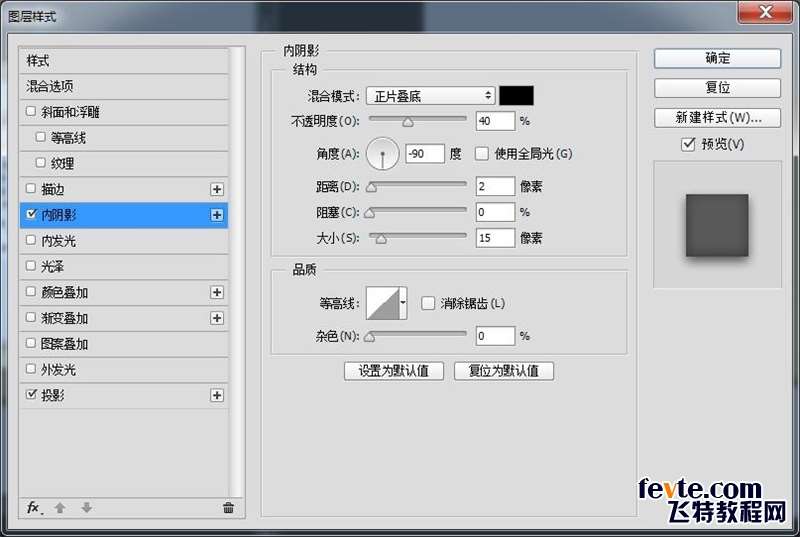Close the 图层样式 dialog
The height and width of the screenshot is (537, 800).
[764, 12]
